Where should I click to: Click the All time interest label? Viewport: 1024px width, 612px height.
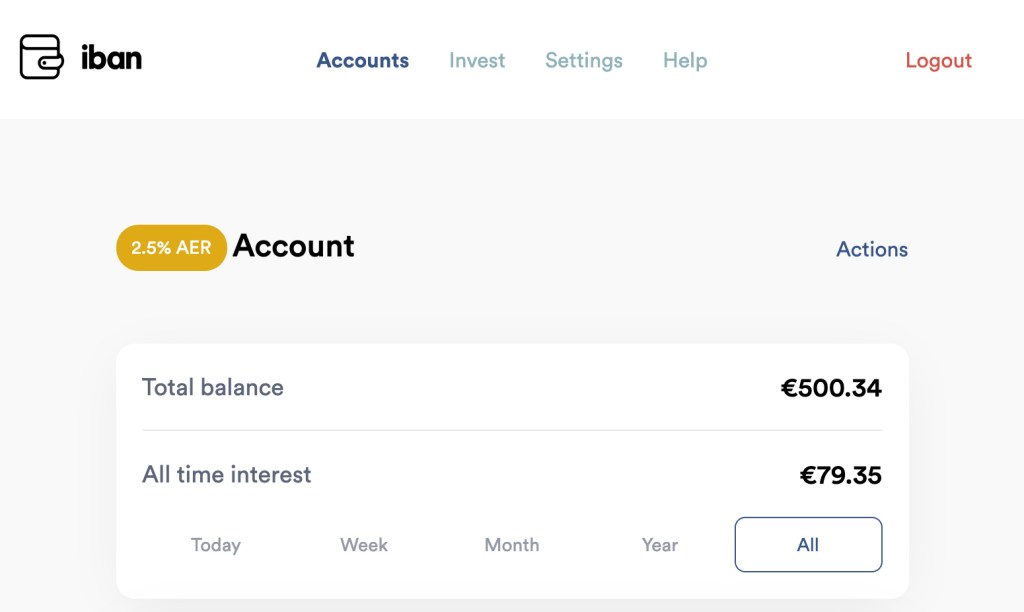tap(226, 475)
